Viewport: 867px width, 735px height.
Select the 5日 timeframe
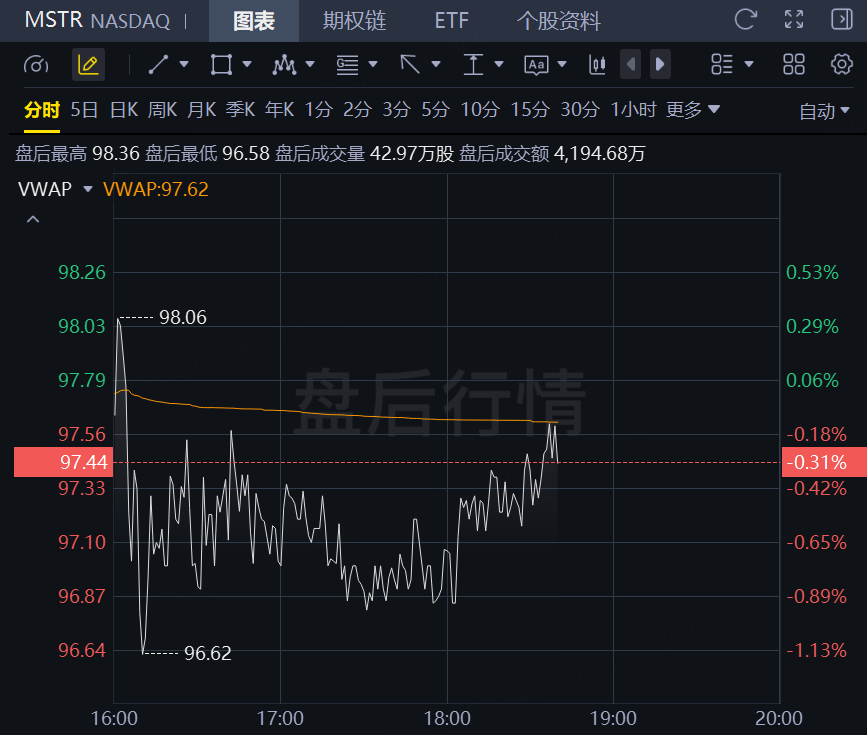pyautogui.click(x=84, y=110)
